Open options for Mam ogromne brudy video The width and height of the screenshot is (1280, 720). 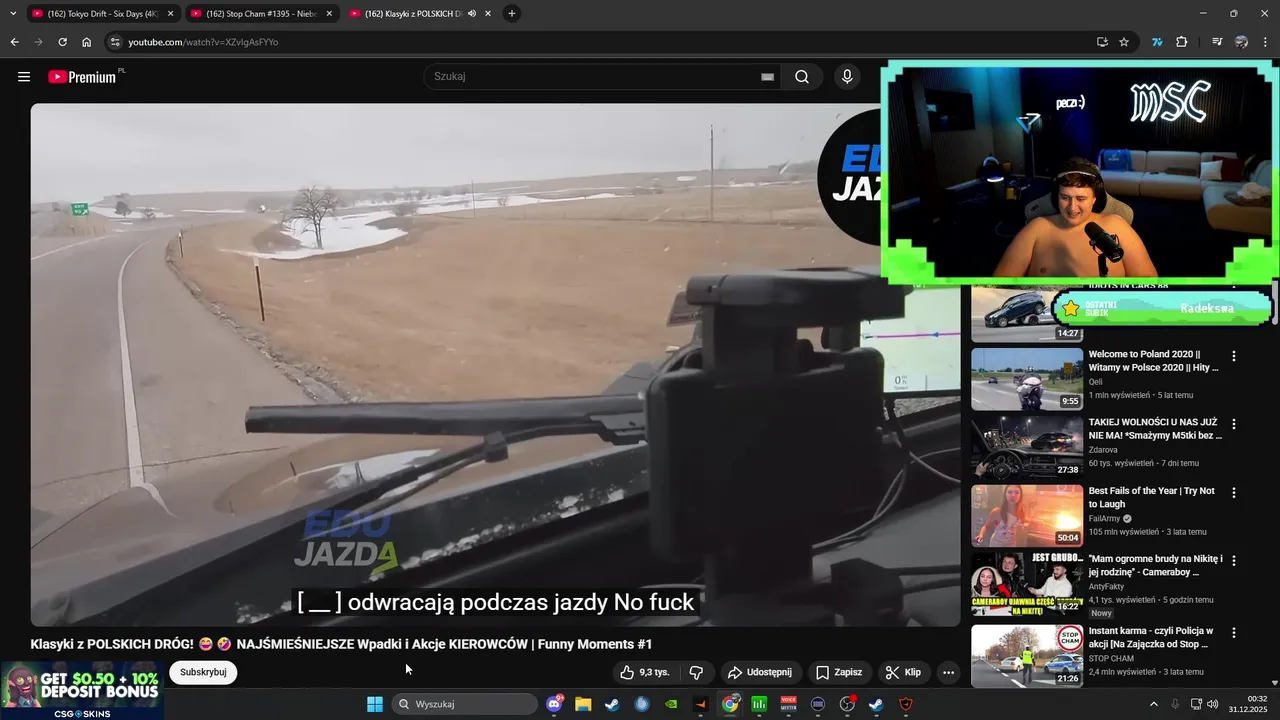(x=1234, y=561)
